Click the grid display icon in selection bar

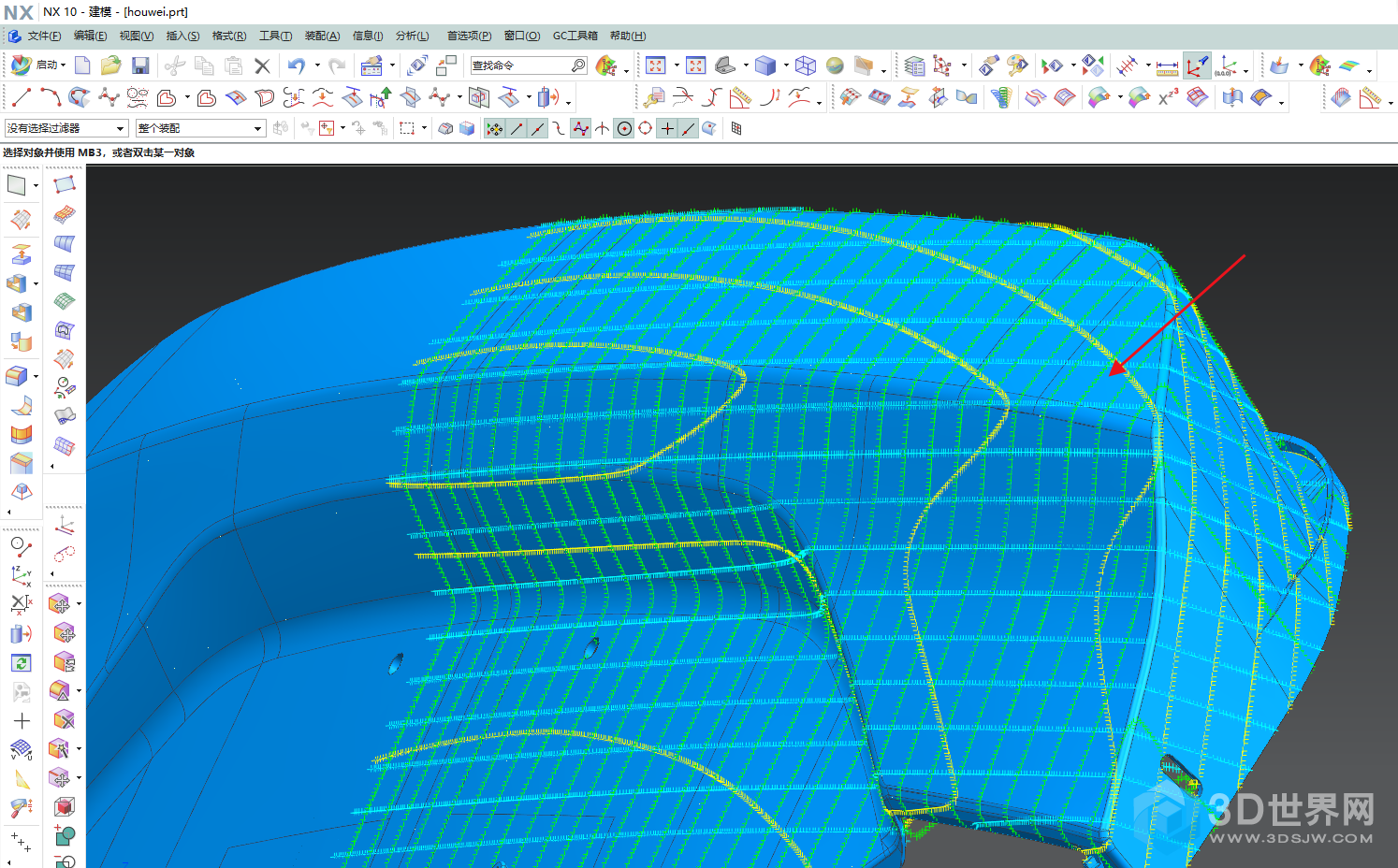tap(736, 128)
